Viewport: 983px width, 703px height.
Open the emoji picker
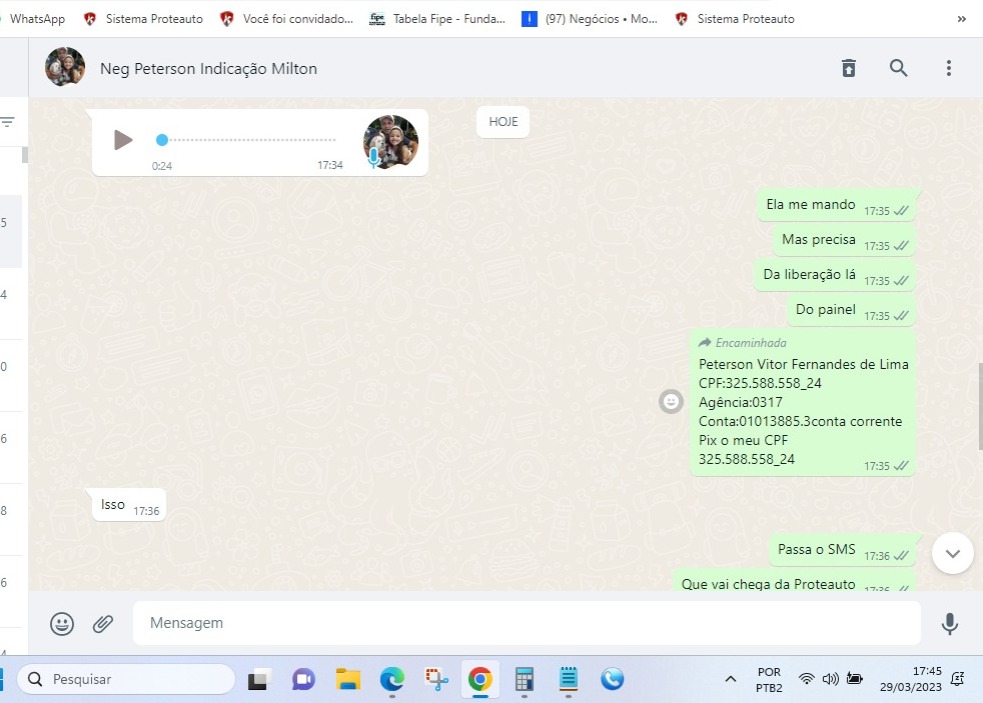coord(62,624)
